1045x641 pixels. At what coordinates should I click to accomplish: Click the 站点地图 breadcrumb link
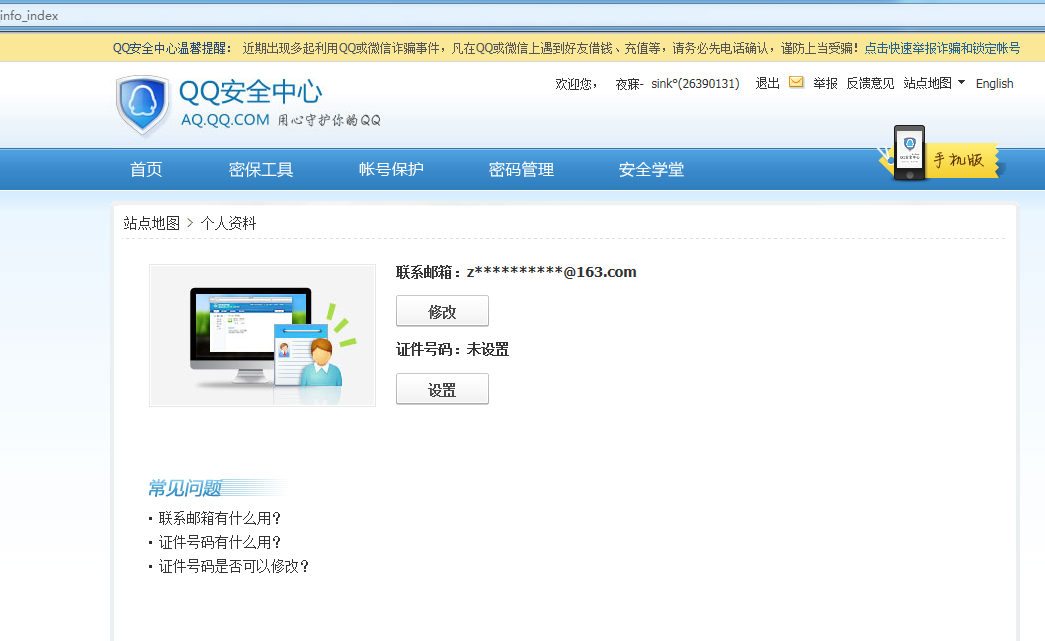point(152,223)
